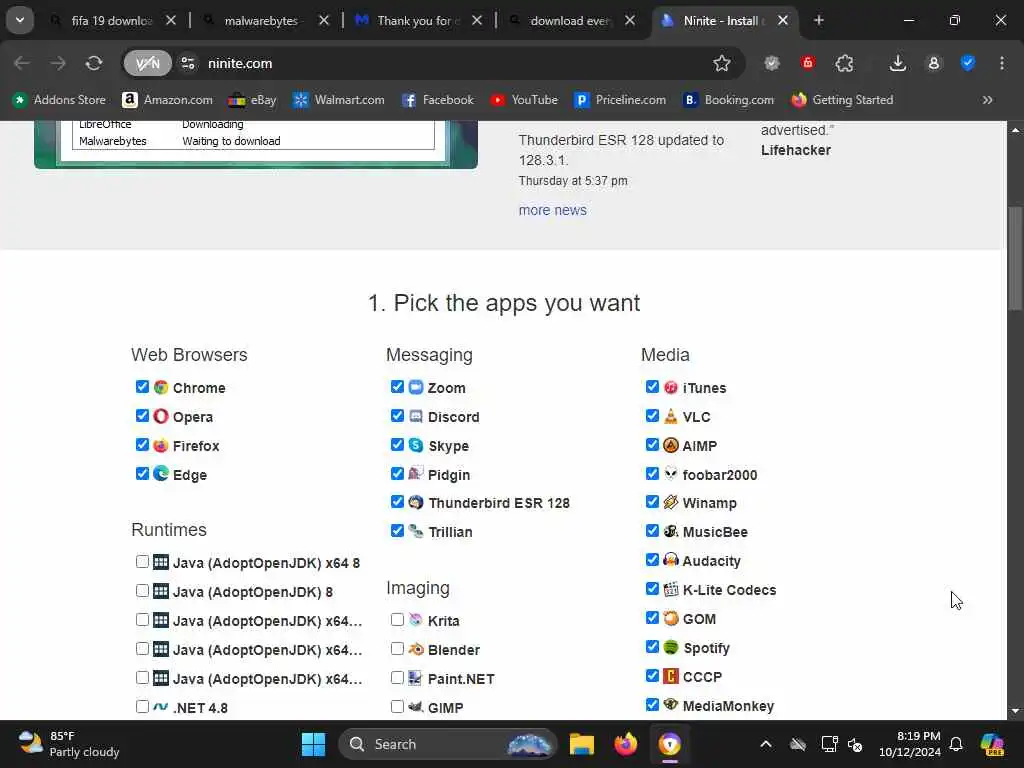Uncheck the Trillian checkbox
Viewport: 1024px width, 768px height.
click(397, 531)
